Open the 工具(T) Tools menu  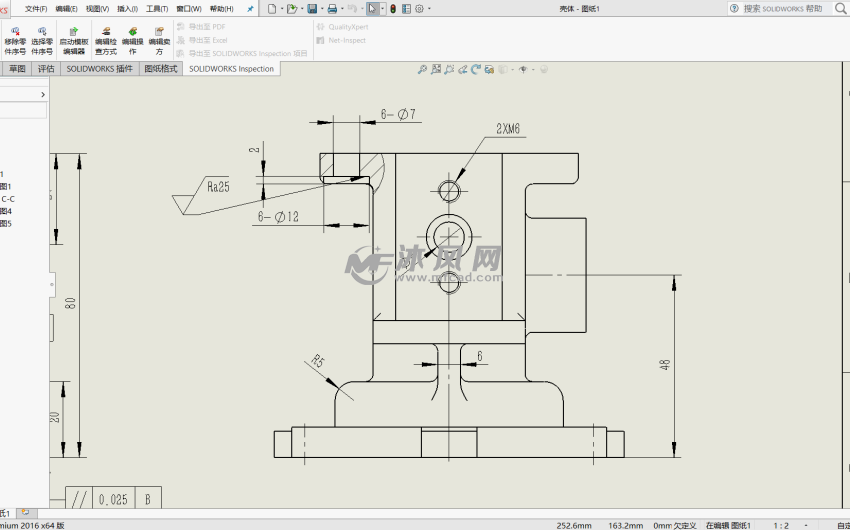[x=157, y=9]
